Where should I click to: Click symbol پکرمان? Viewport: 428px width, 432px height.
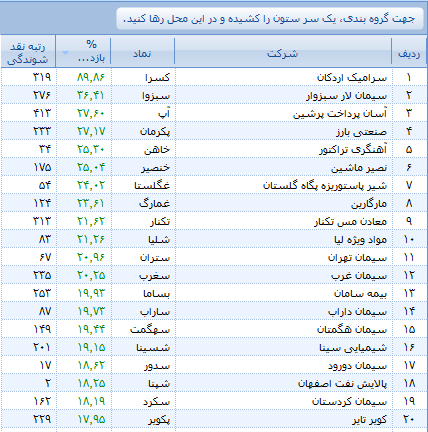(x=155, y=132)
